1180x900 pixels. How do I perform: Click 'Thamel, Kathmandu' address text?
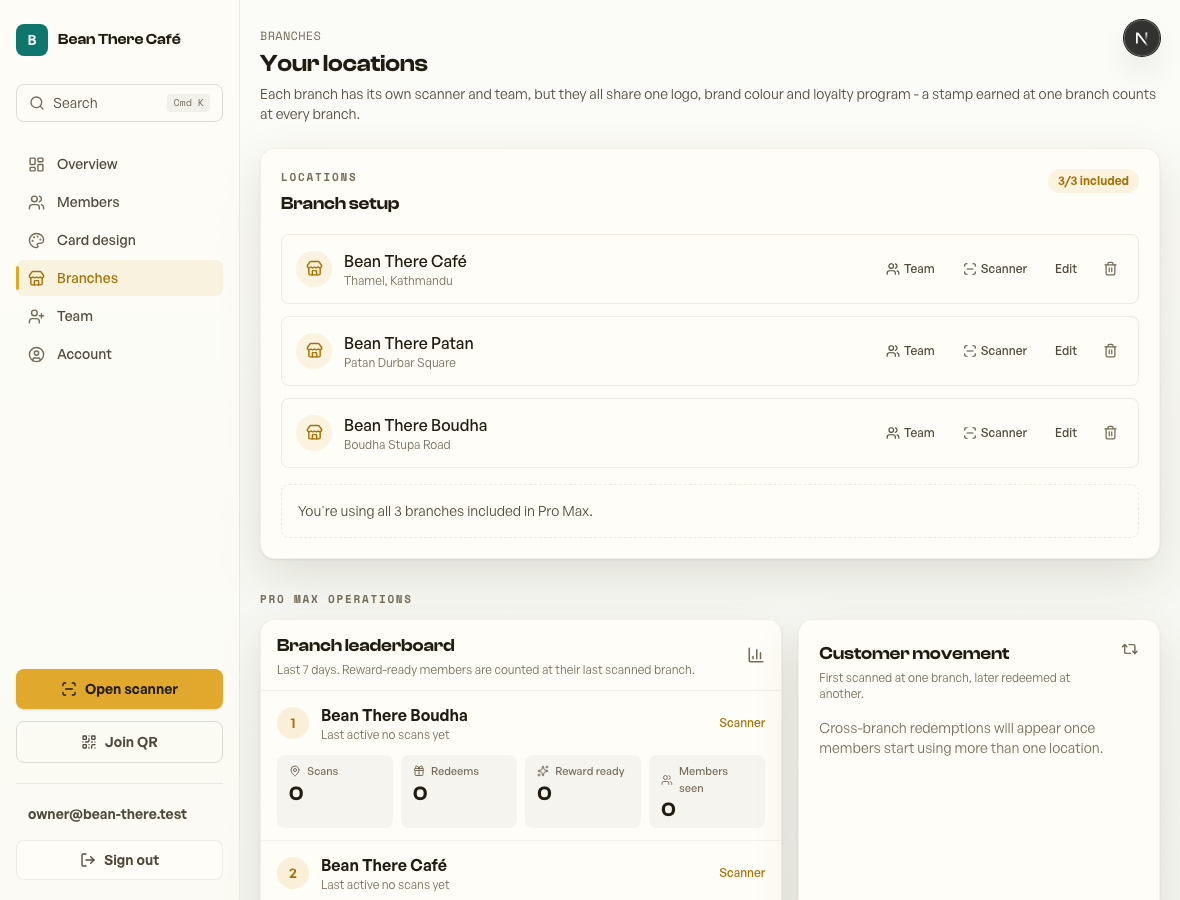coord(398,281)
